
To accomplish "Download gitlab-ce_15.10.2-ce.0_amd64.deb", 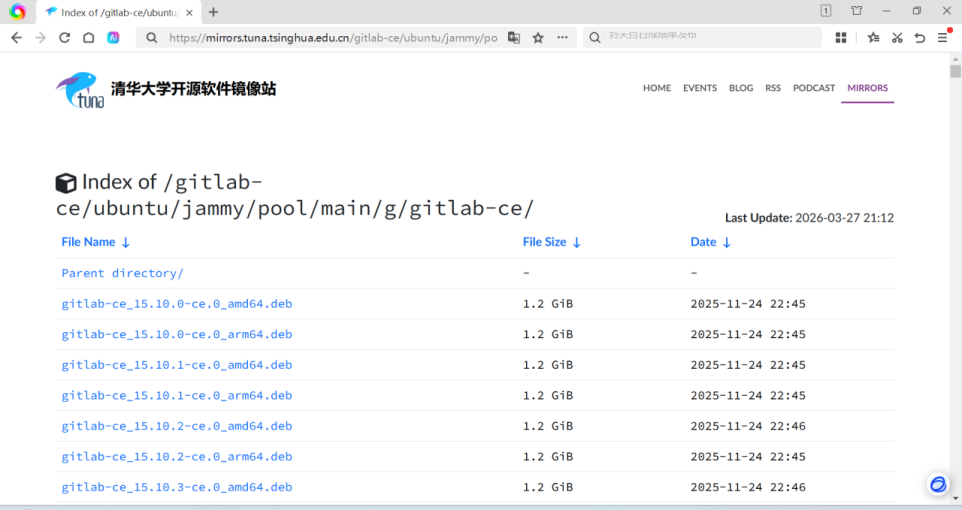I will [177, 426].
